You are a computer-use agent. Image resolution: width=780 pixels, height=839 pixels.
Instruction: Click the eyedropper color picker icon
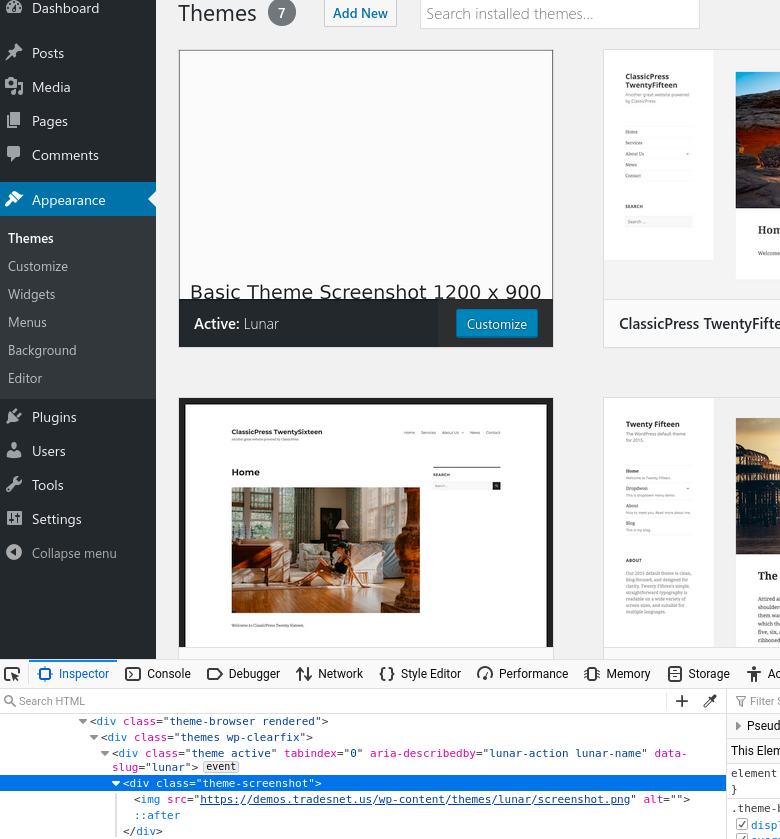coord(710,701)
